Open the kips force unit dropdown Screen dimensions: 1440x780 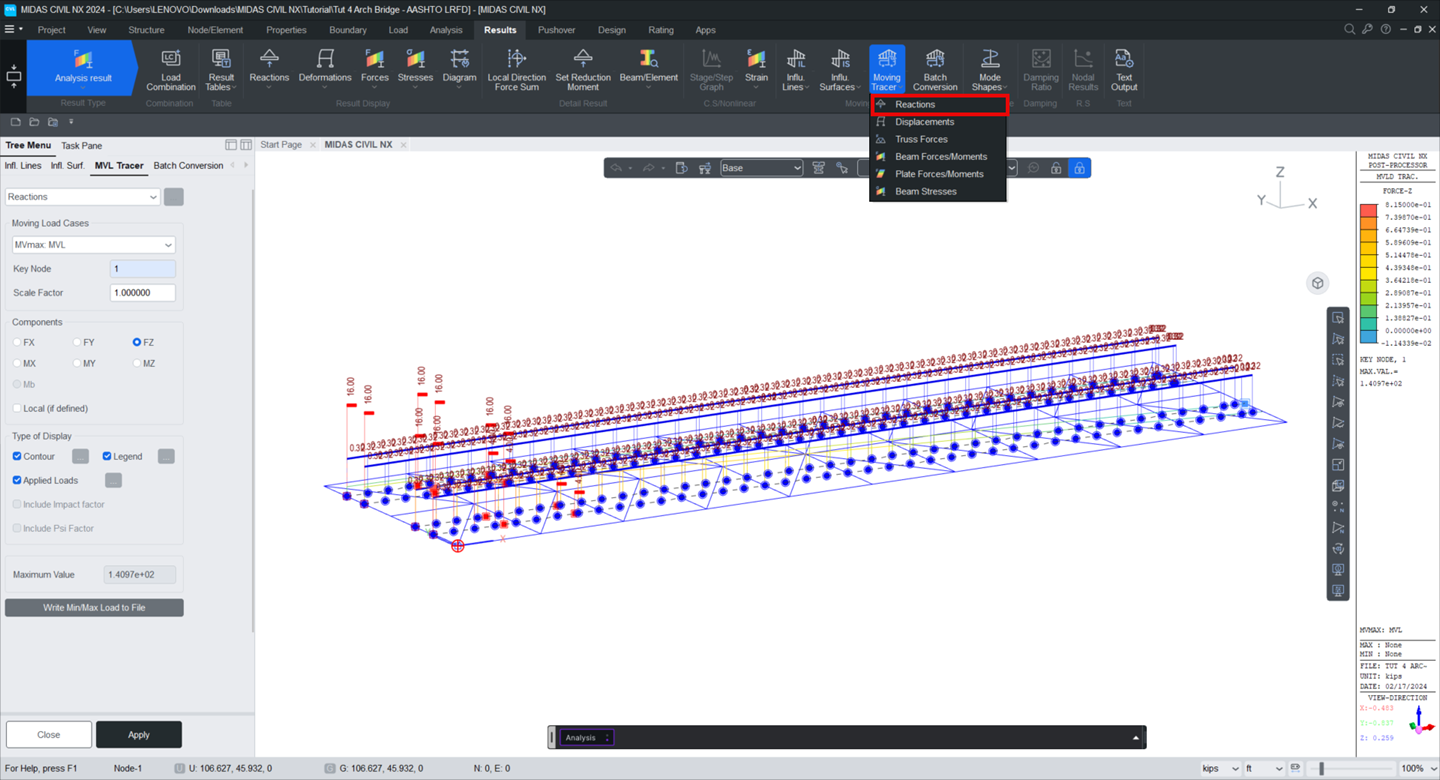pos(1219,768)
